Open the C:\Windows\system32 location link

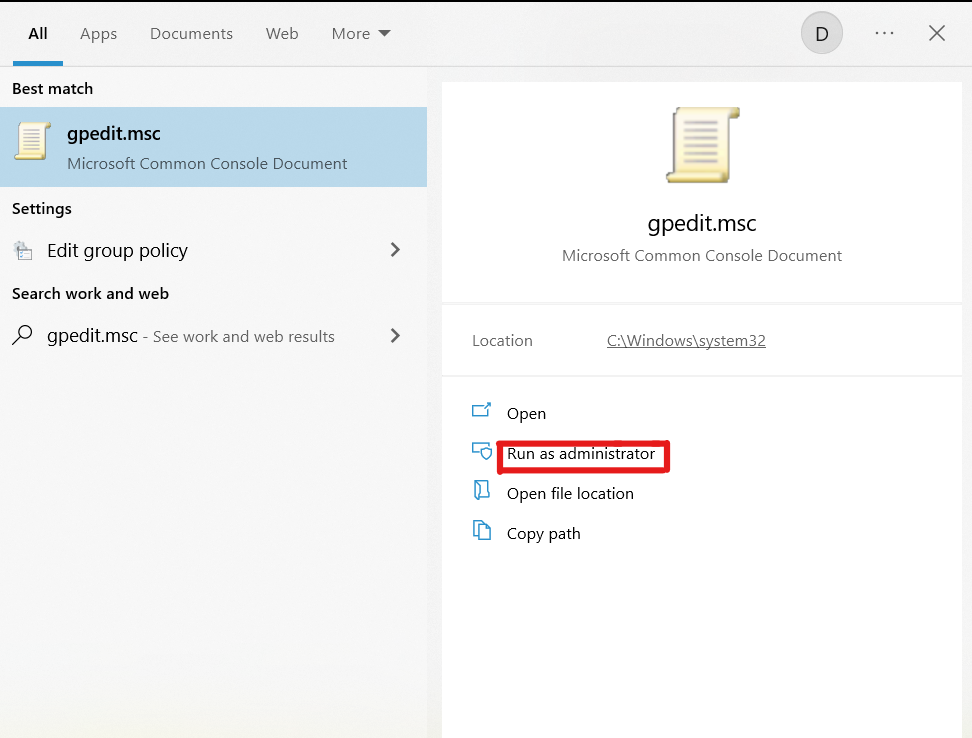pos(686,341)
